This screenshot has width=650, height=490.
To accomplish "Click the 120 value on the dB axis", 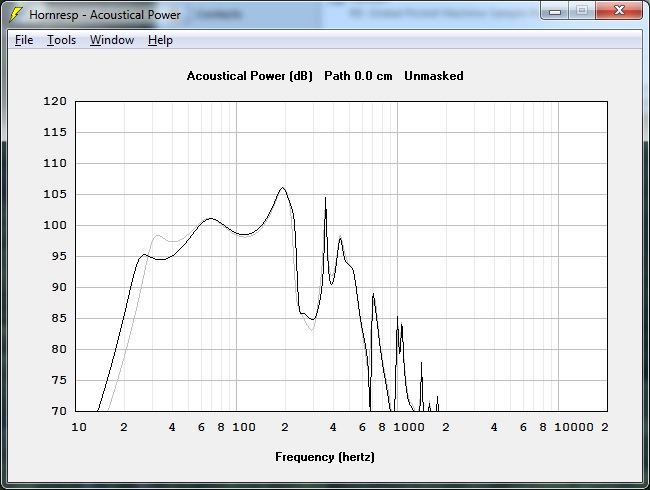I will point(55,101).
